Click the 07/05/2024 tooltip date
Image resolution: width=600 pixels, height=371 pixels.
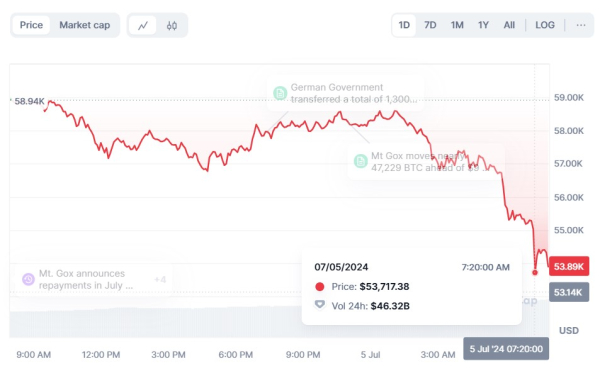point(341,267)
